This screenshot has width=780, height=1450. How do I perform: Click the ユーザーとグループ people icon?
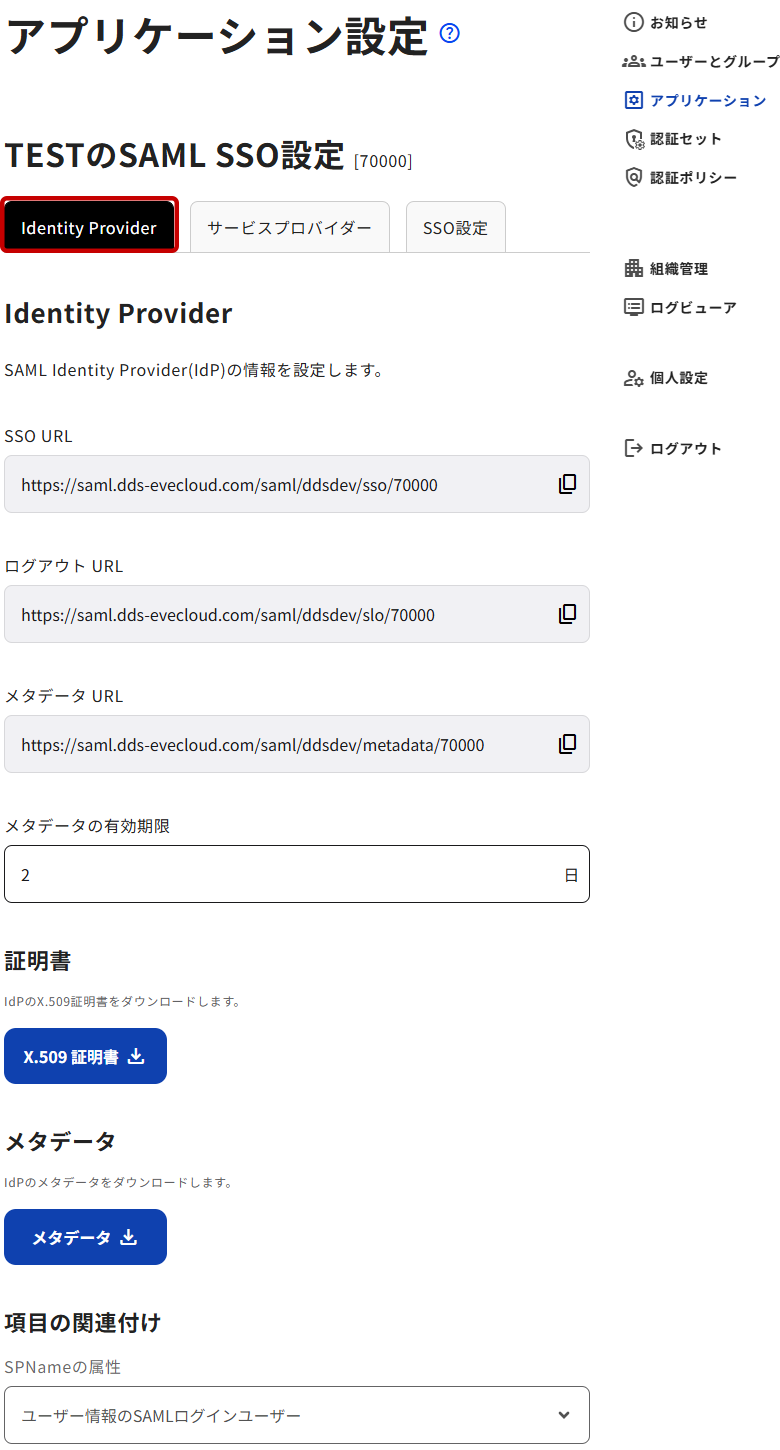click(633, 61)
